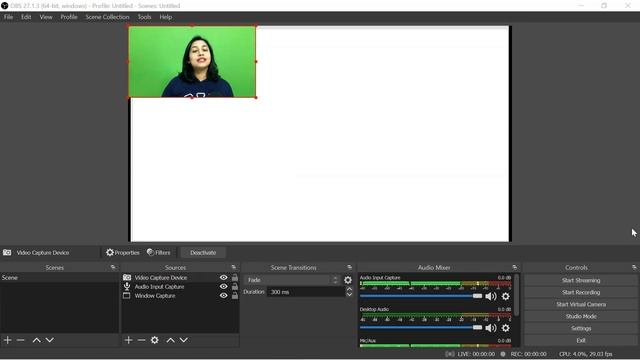Screen dimensions: 640x360
Task: Open Settings from Controls panel
Action: pos(581,328)
